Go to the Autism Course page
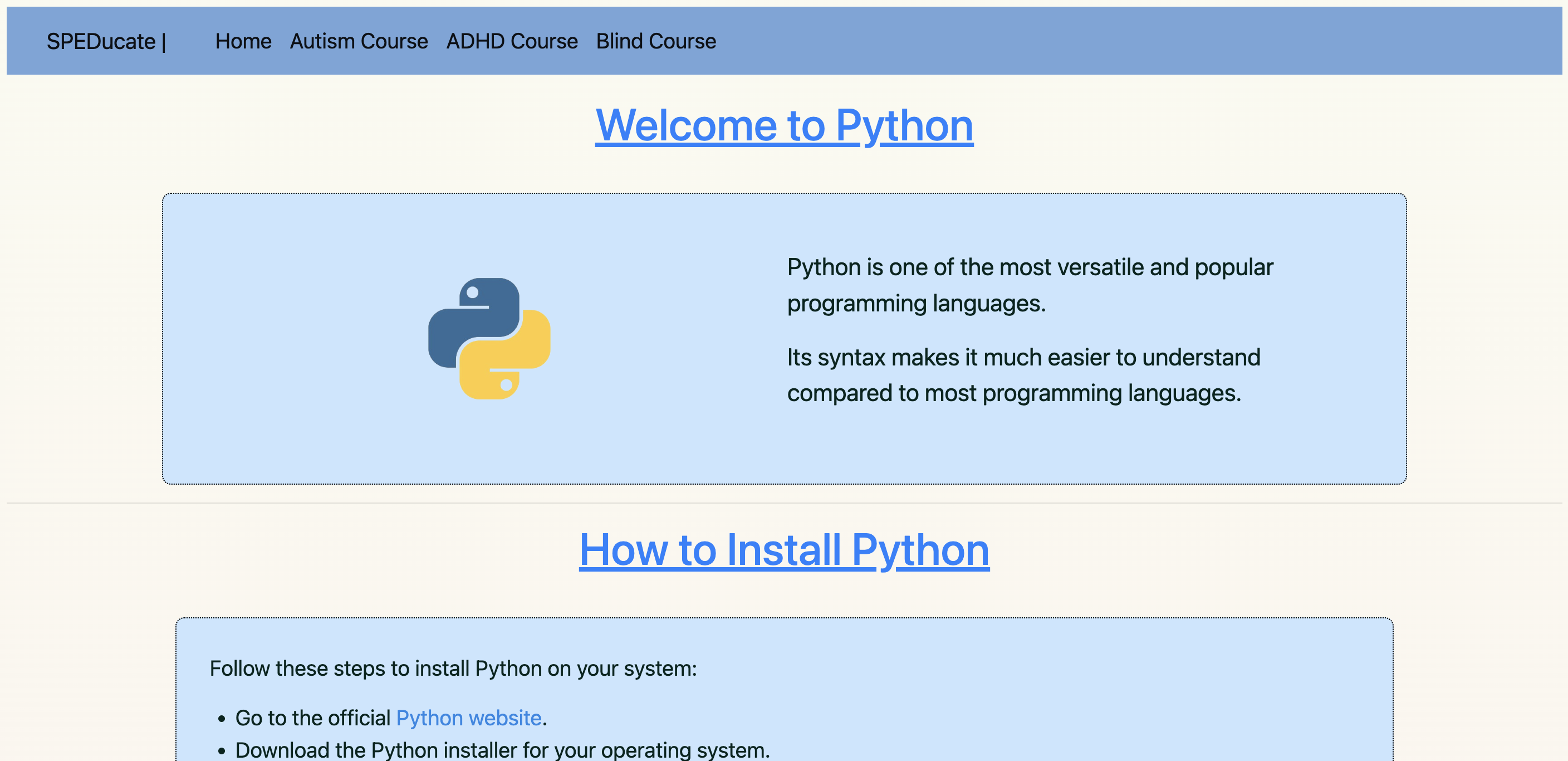This screenshot has height=761, width=1568. (x=359, y=41)
